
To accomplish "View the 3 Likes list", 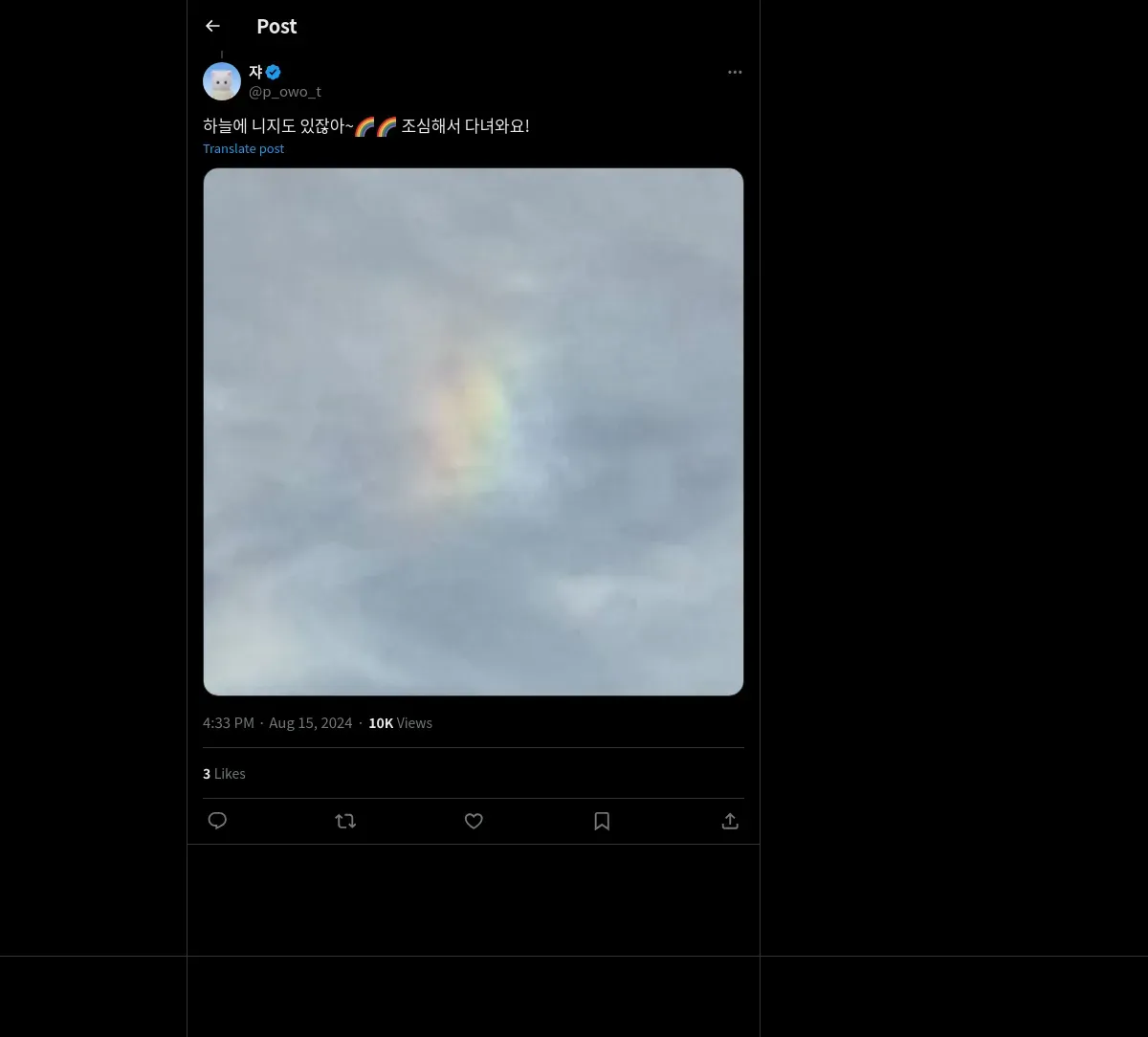I will (224, 773).
